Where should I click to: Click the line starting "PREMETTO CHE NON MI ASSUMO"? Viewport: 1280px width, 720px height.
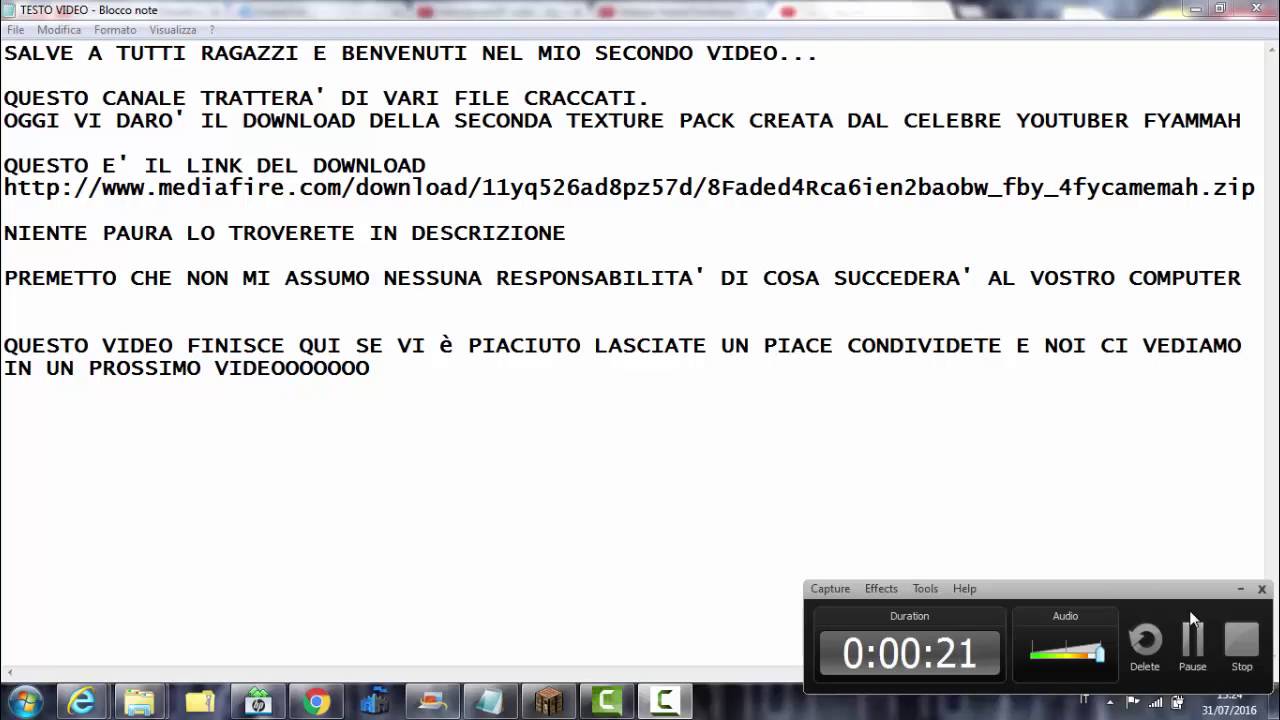click(x=622, y=278)
